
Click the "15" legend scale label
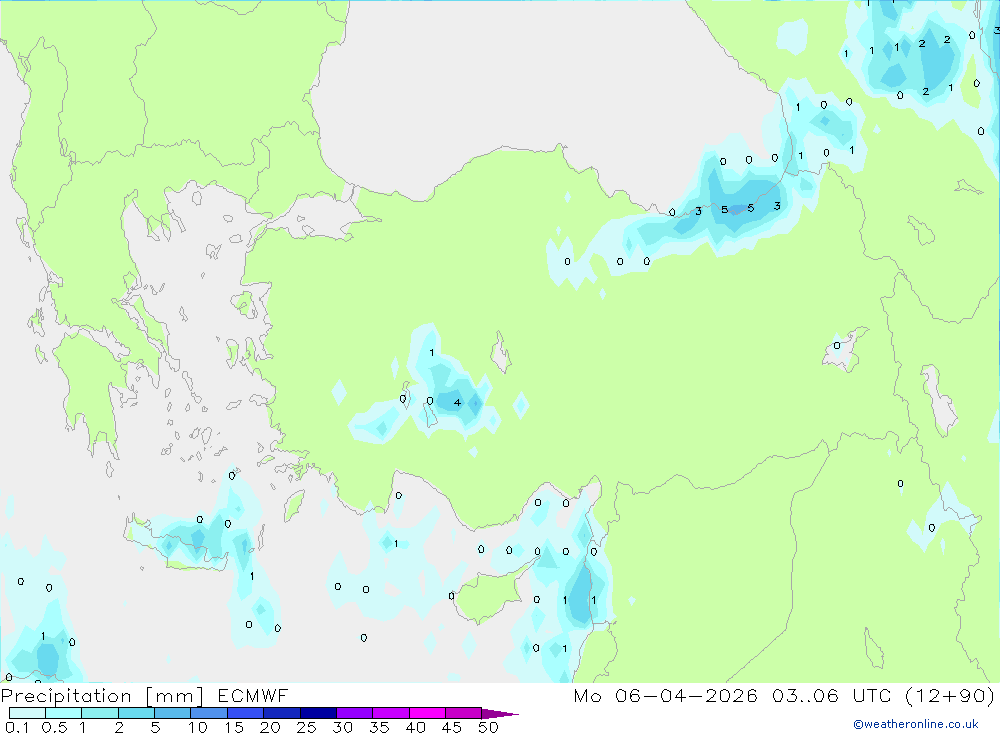tap(234, 727)
